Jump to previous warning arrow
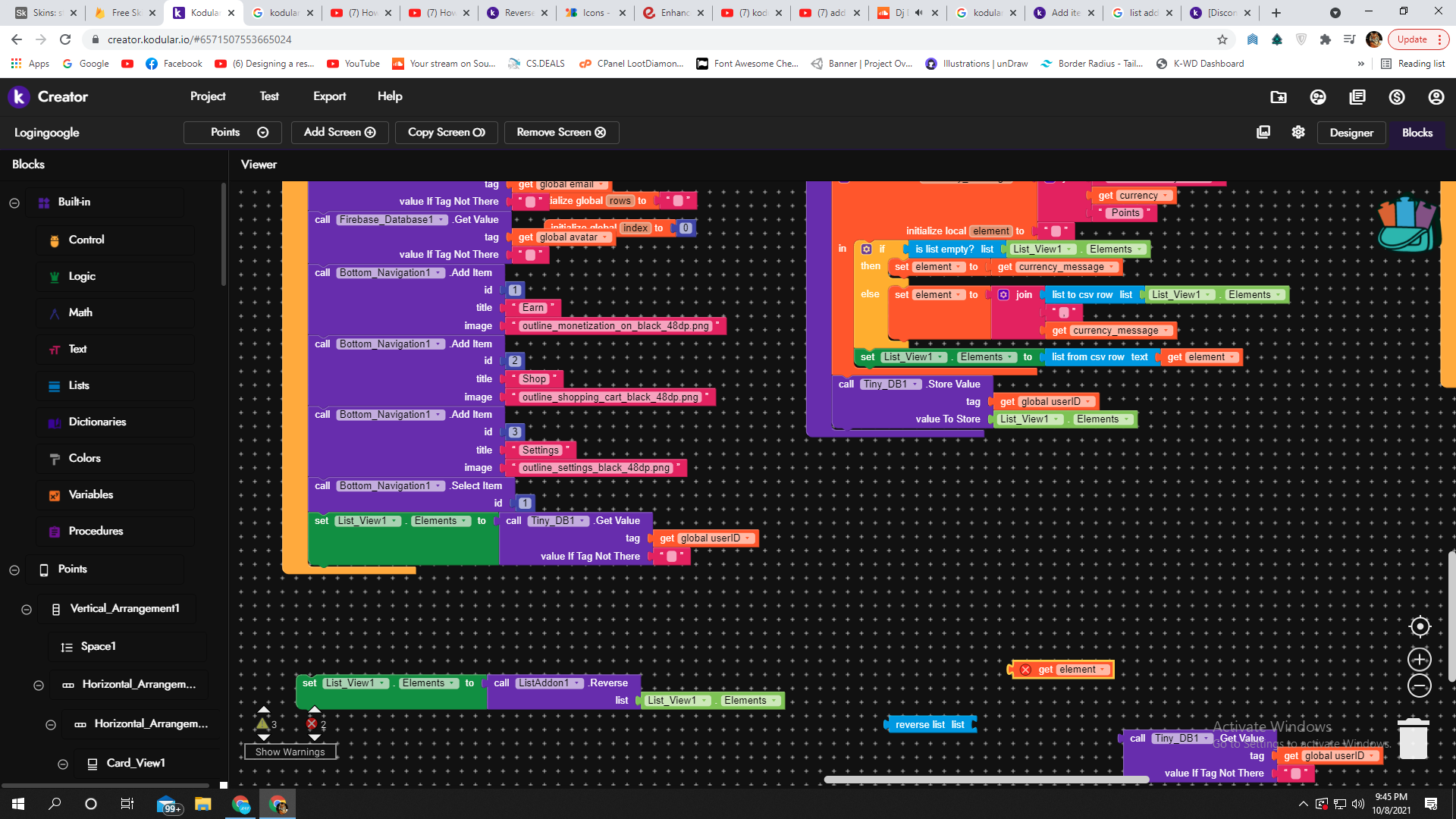The image size is (1456, 819). click(x=264, y=711)
